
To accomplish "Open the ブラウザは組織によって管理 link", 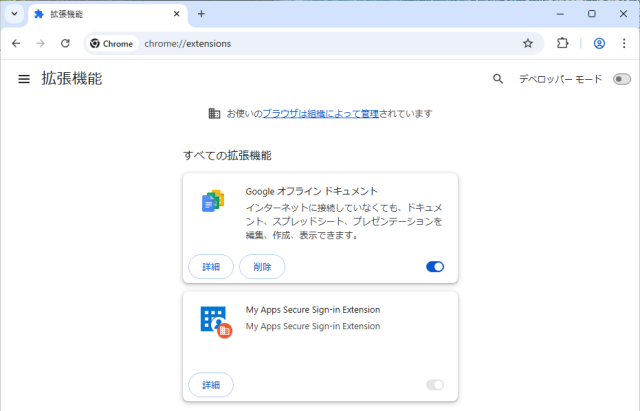I will [x=320, y=114].
